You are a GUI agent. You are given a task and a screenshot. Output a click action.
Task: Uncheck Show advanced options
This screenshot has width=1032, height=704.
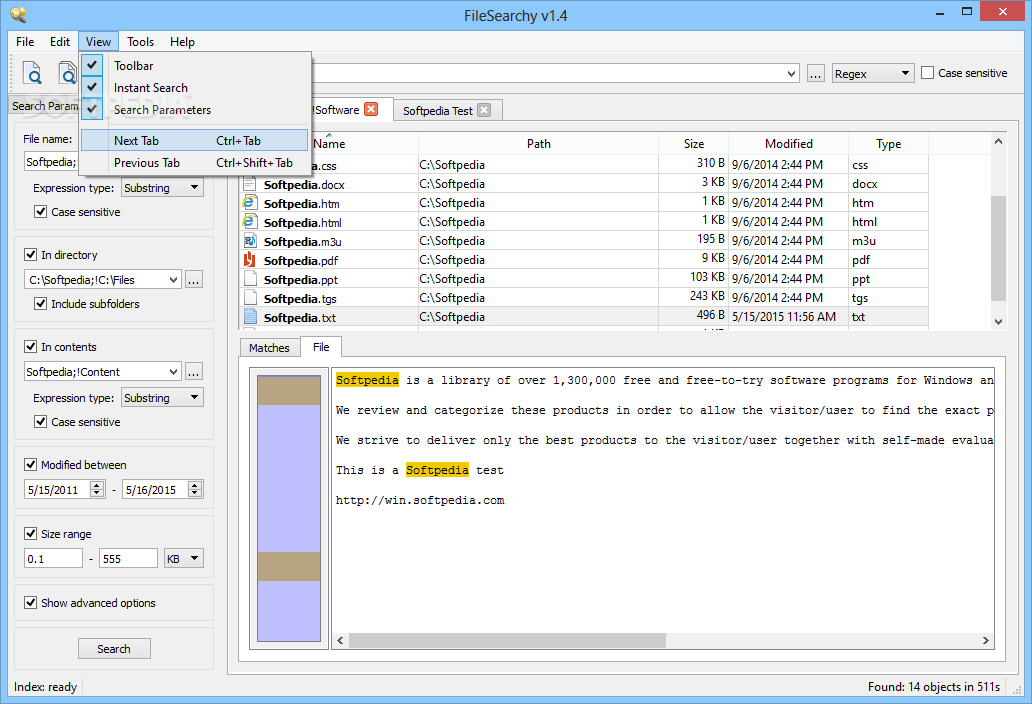30,603
